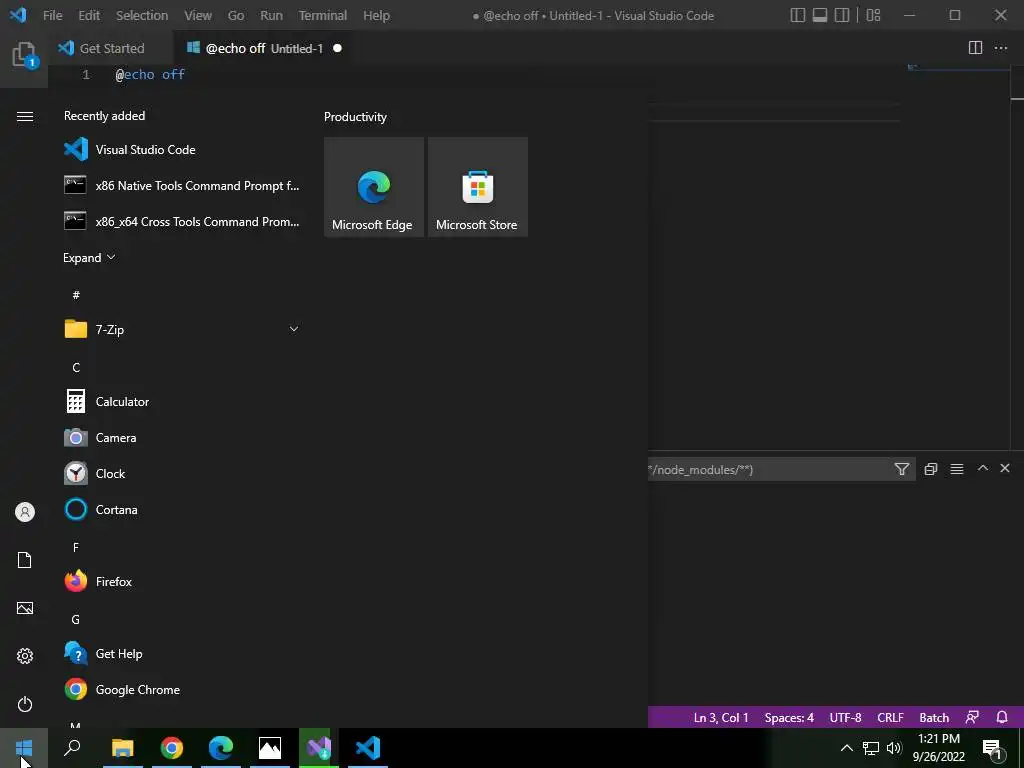The height and width of the screenshot is (768, 1024).
Task: Open the volume control in system tray
Action: (895, 748)
